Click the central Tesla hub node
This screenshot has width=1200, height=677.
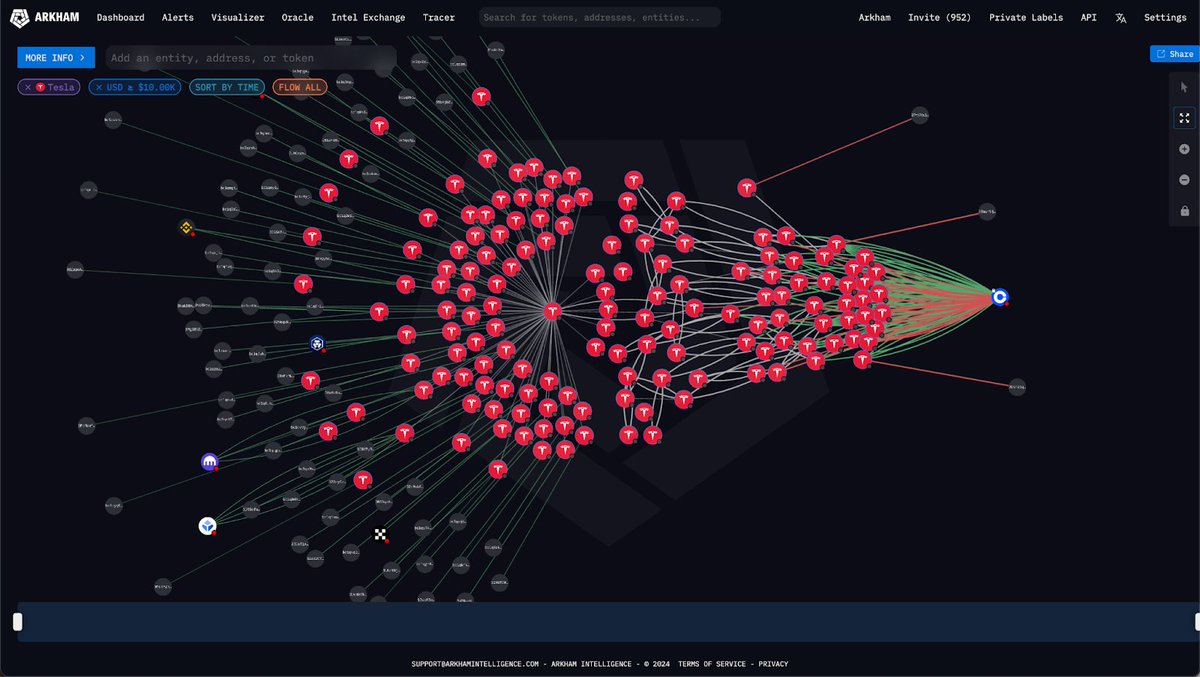coord(552,312)
